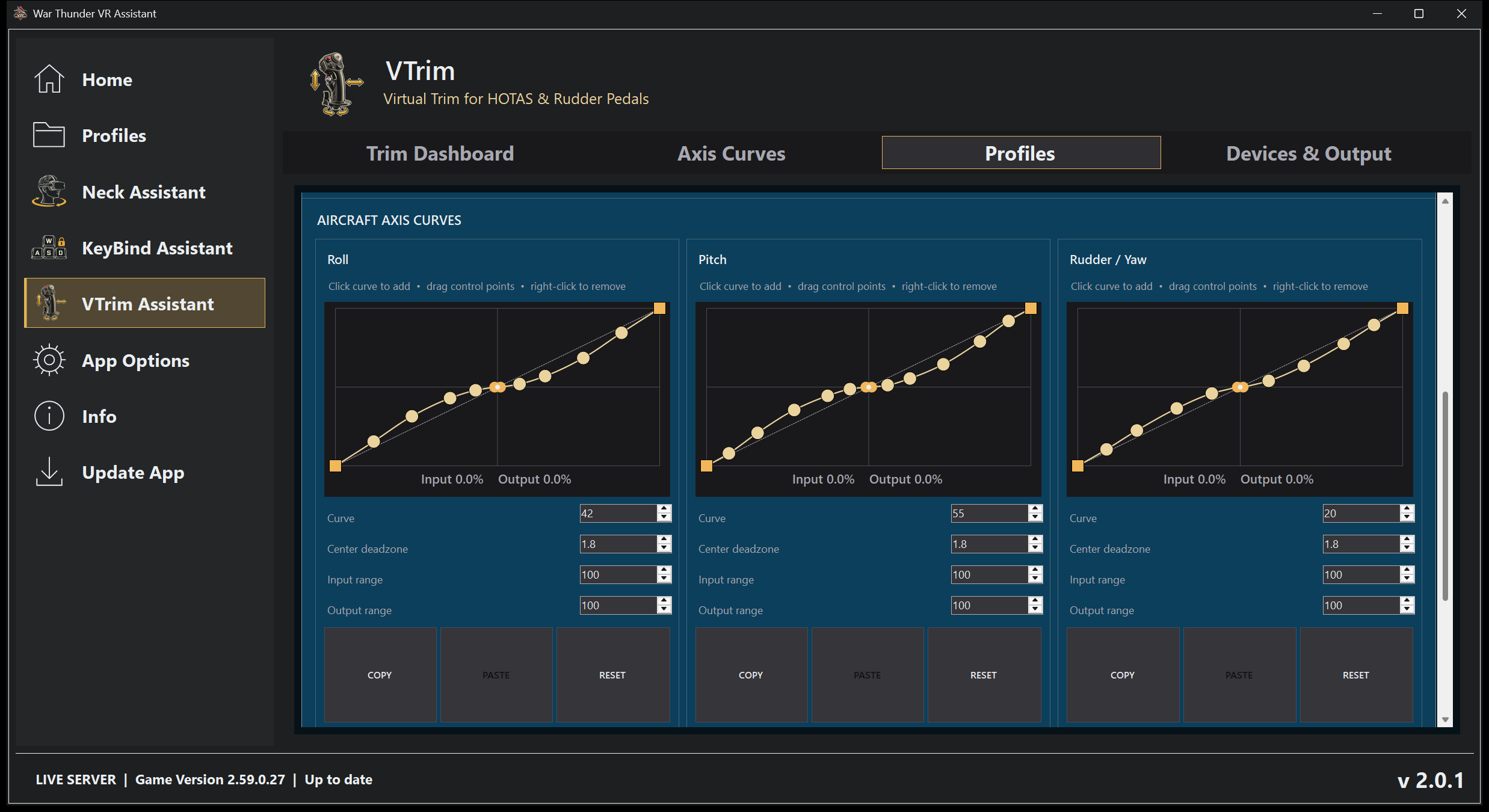Click the "LIVE SERVER" status text

(76, 780)
